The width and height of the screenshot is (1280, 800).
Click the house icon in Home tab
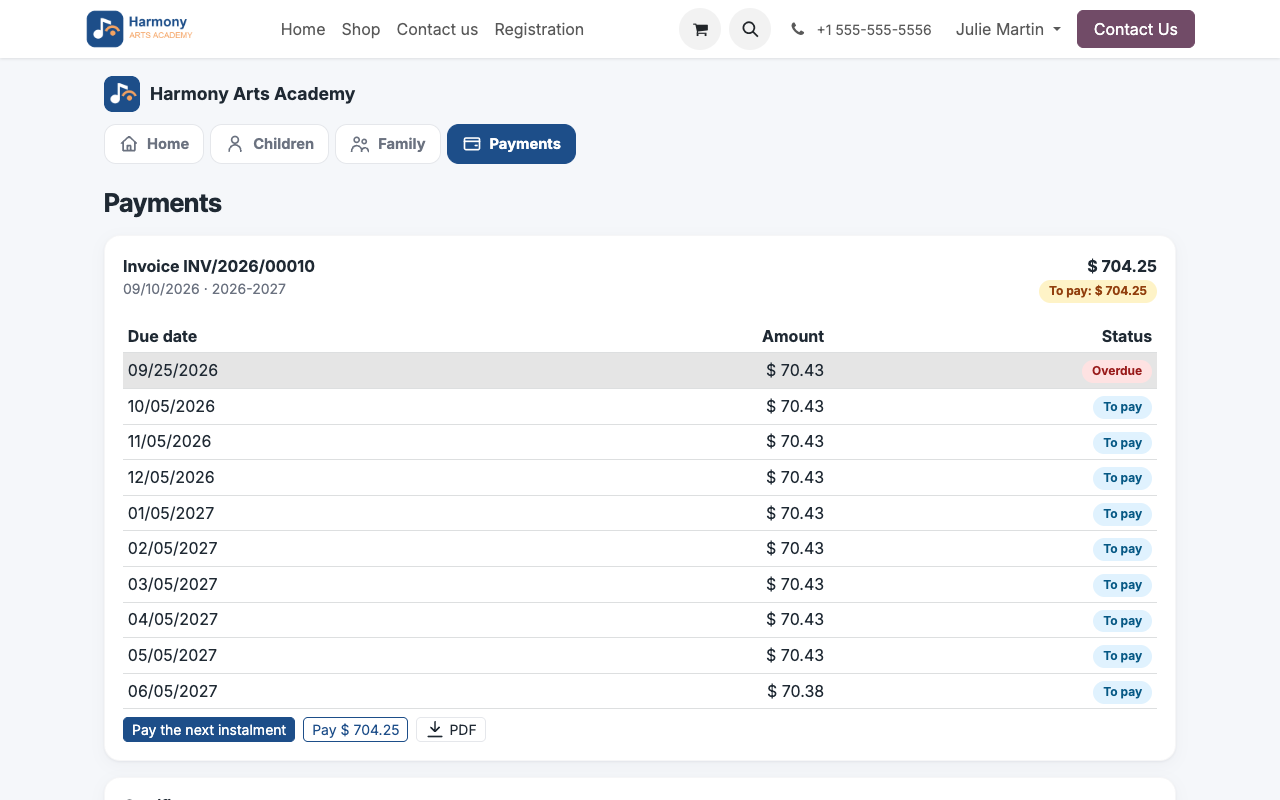pos(129,144)
